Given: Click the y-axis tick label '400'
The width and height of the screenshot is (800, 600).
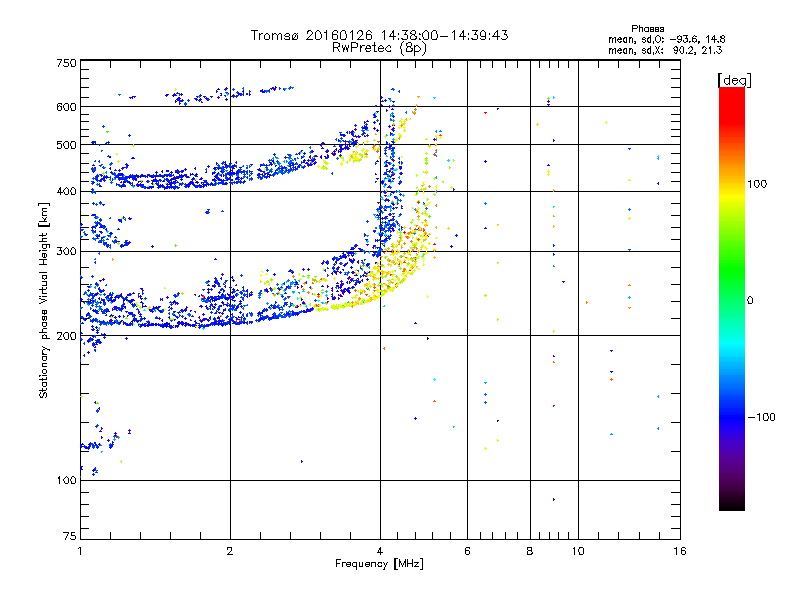Looking at the screenshot, I should 66,192.
